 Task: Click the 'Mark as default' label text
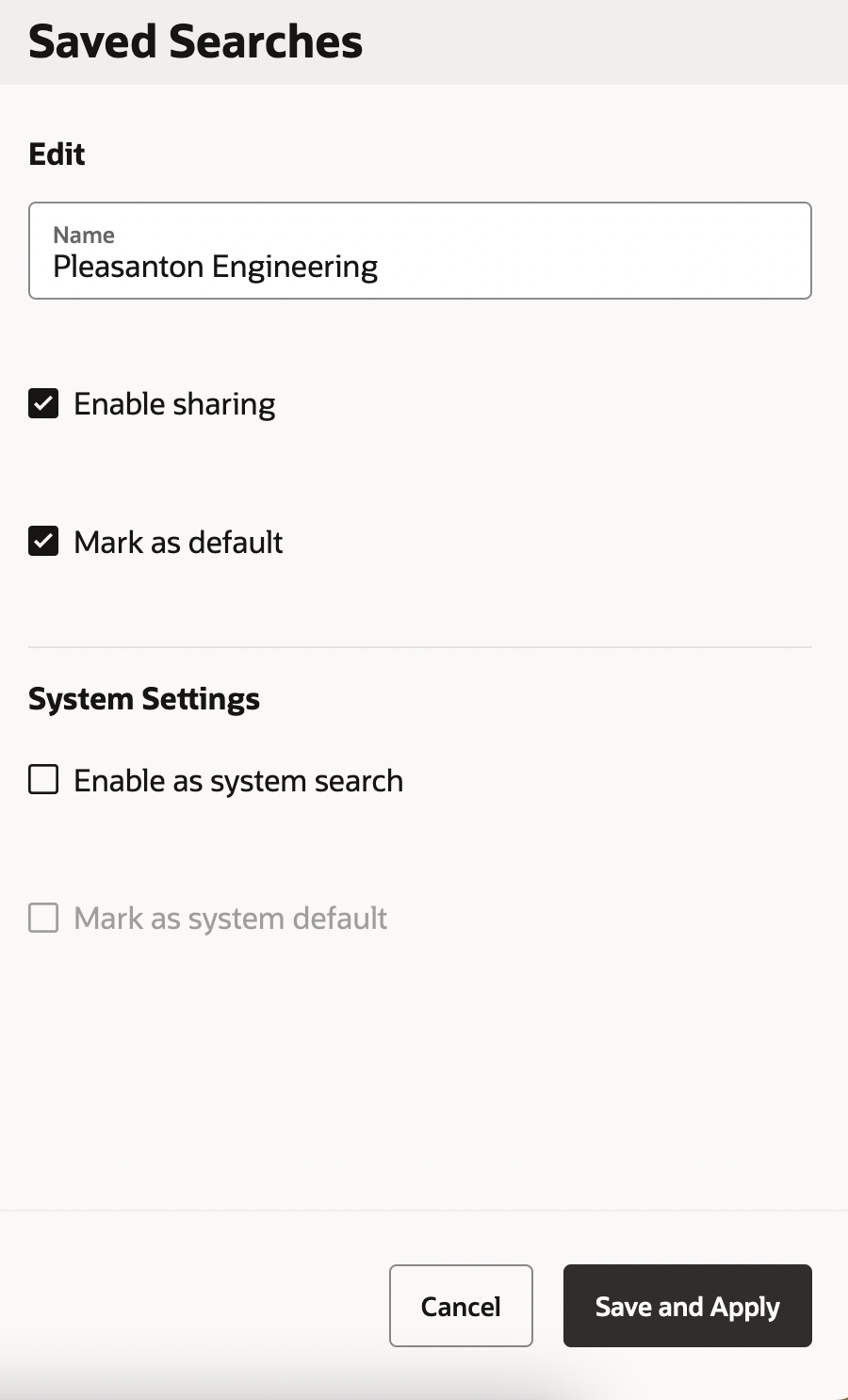point(178,543)
